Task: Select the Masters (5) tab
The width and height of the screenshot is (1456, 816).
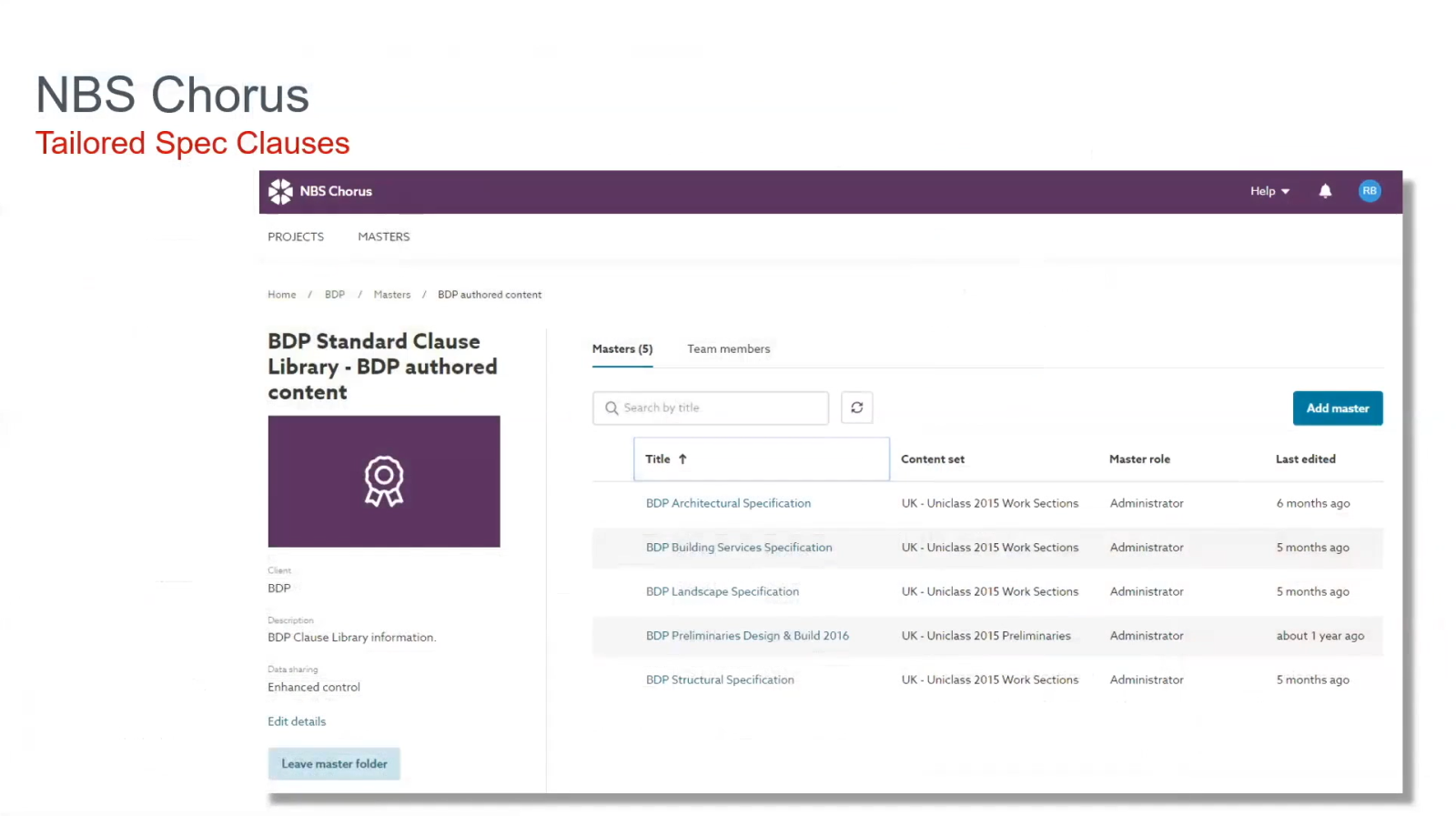Action: coord(622,349)
